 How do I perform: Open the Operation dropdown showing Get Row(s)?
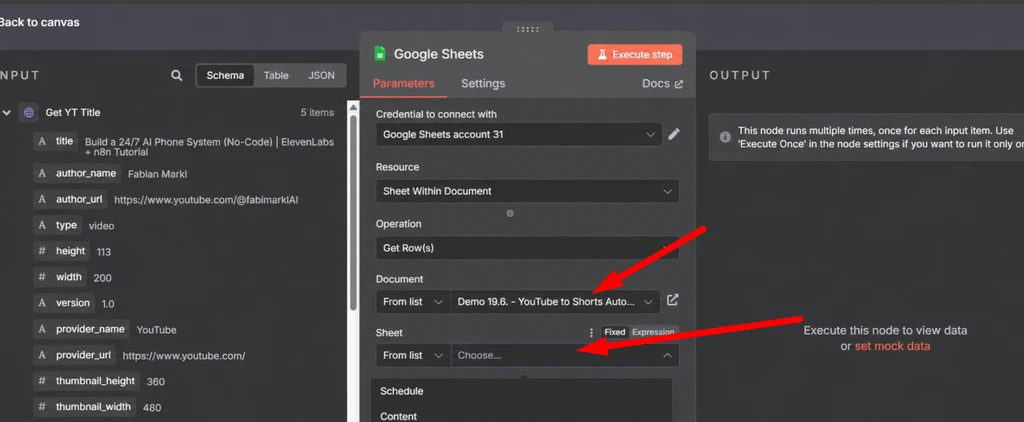(528, 248)
